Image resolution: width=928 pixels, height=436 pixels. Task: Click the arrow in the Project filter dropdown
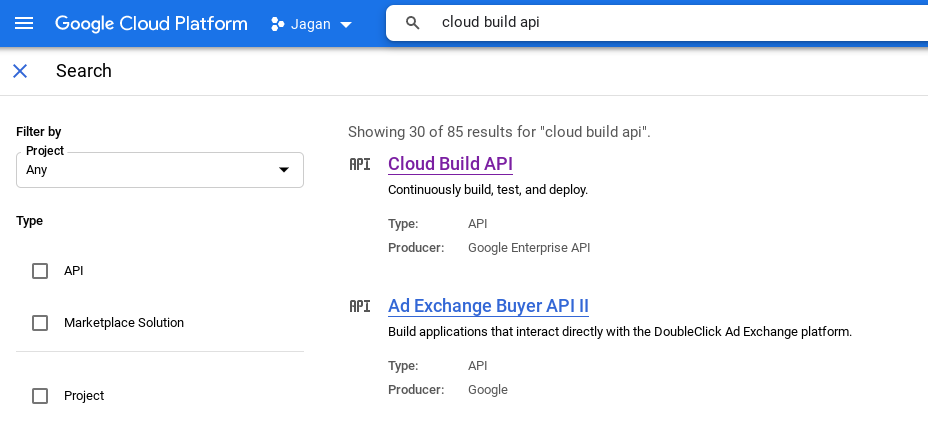tap(283, 170)
